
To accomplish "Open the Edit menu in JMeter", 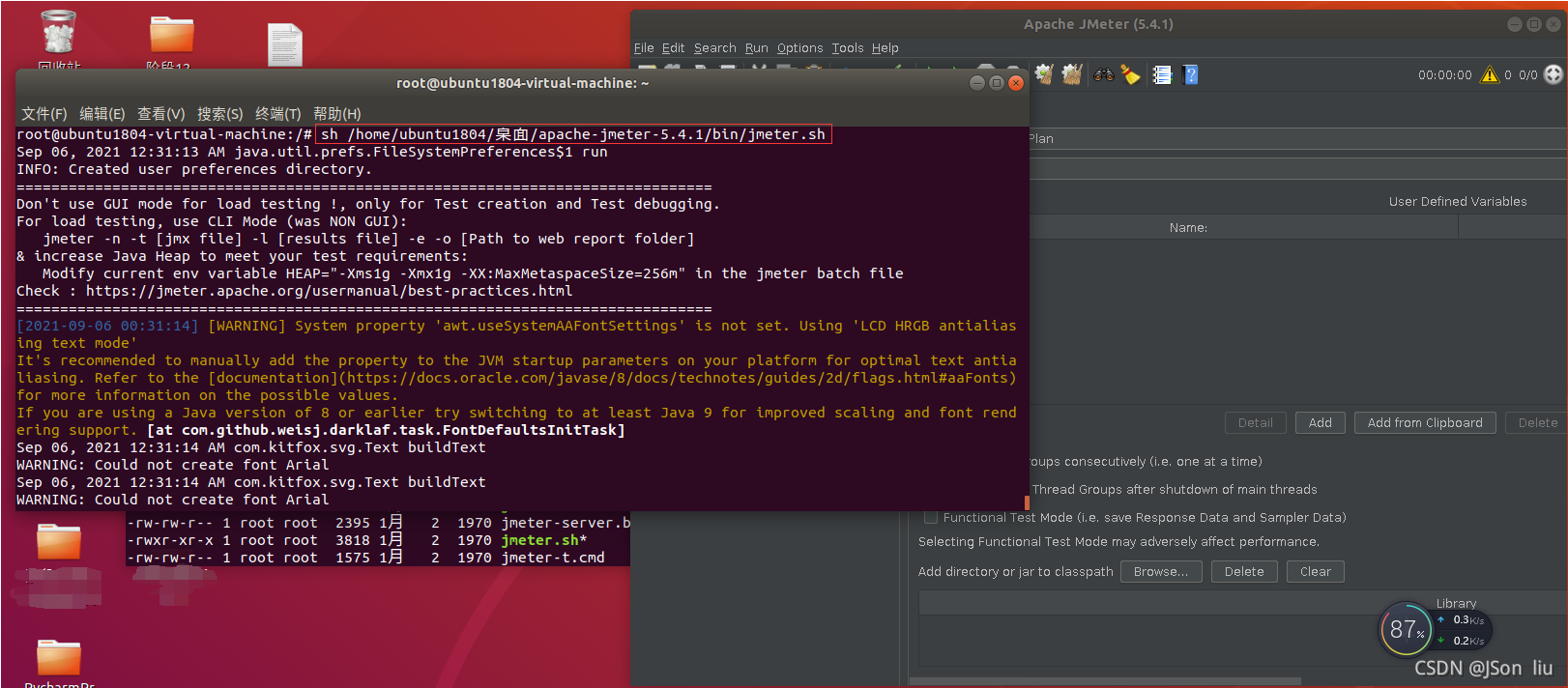I will click(673, 47).
